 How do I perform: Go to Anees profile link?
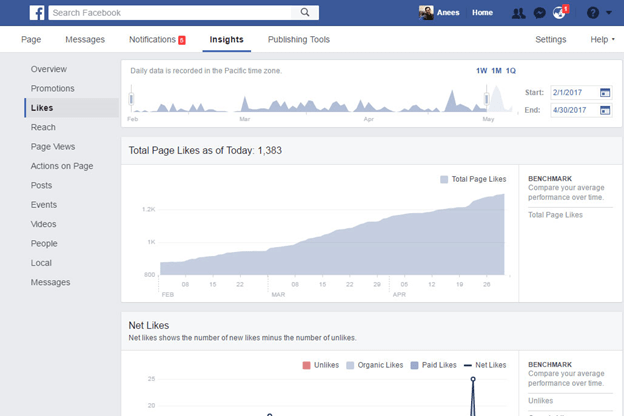tap(448, 13)
